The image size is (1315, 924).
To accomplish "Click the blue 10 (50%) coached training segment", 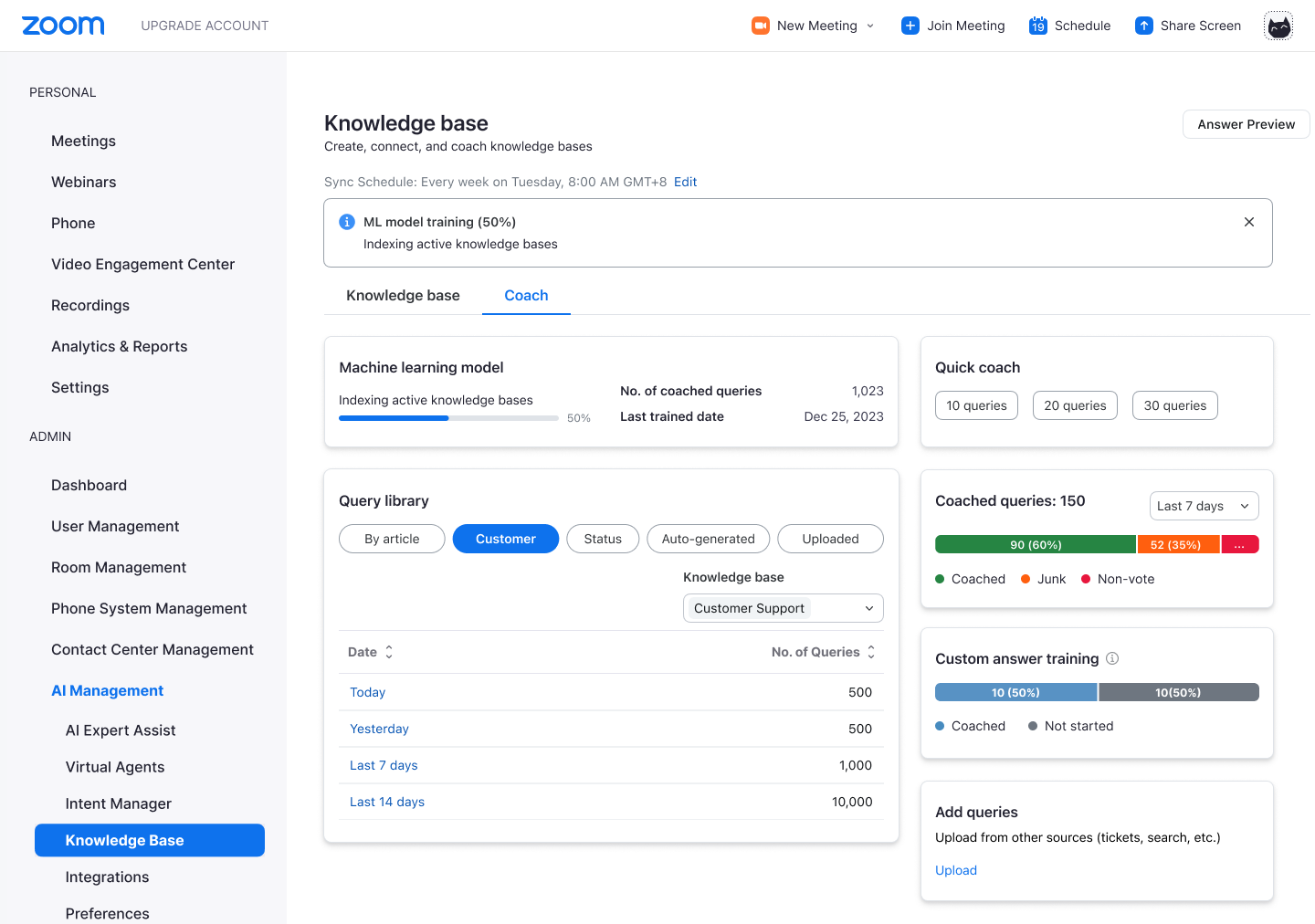I will (1015, 692).
